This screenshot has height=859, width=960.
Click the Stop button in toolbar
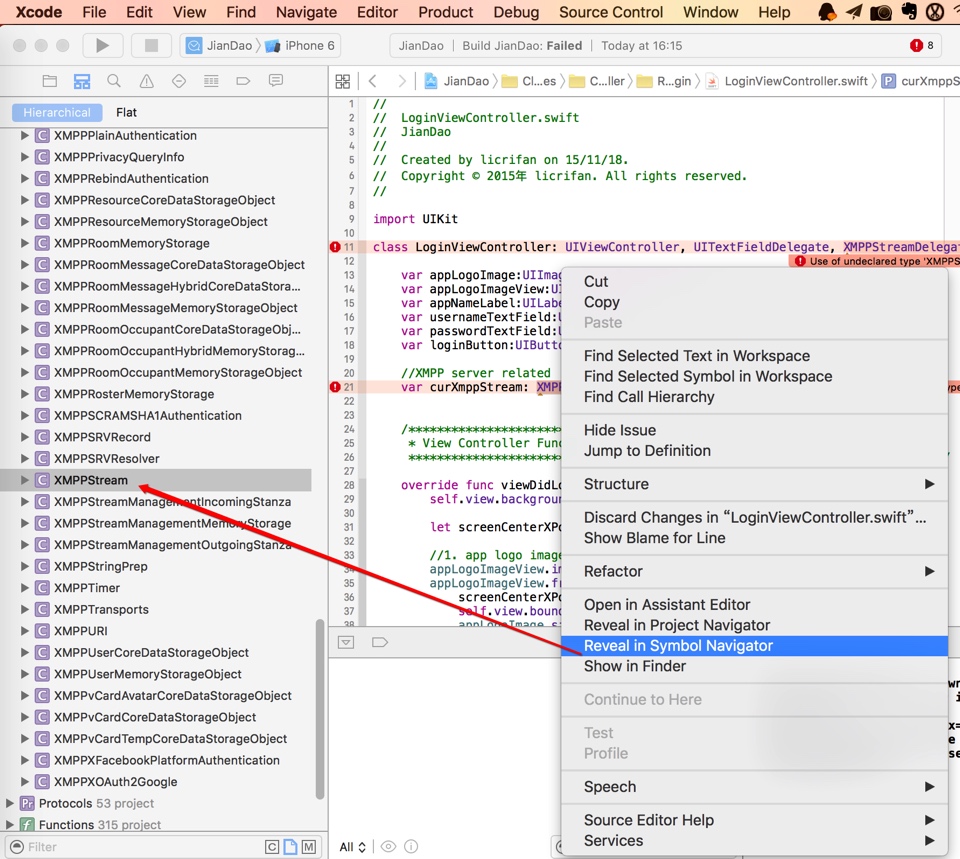(151, 45)
